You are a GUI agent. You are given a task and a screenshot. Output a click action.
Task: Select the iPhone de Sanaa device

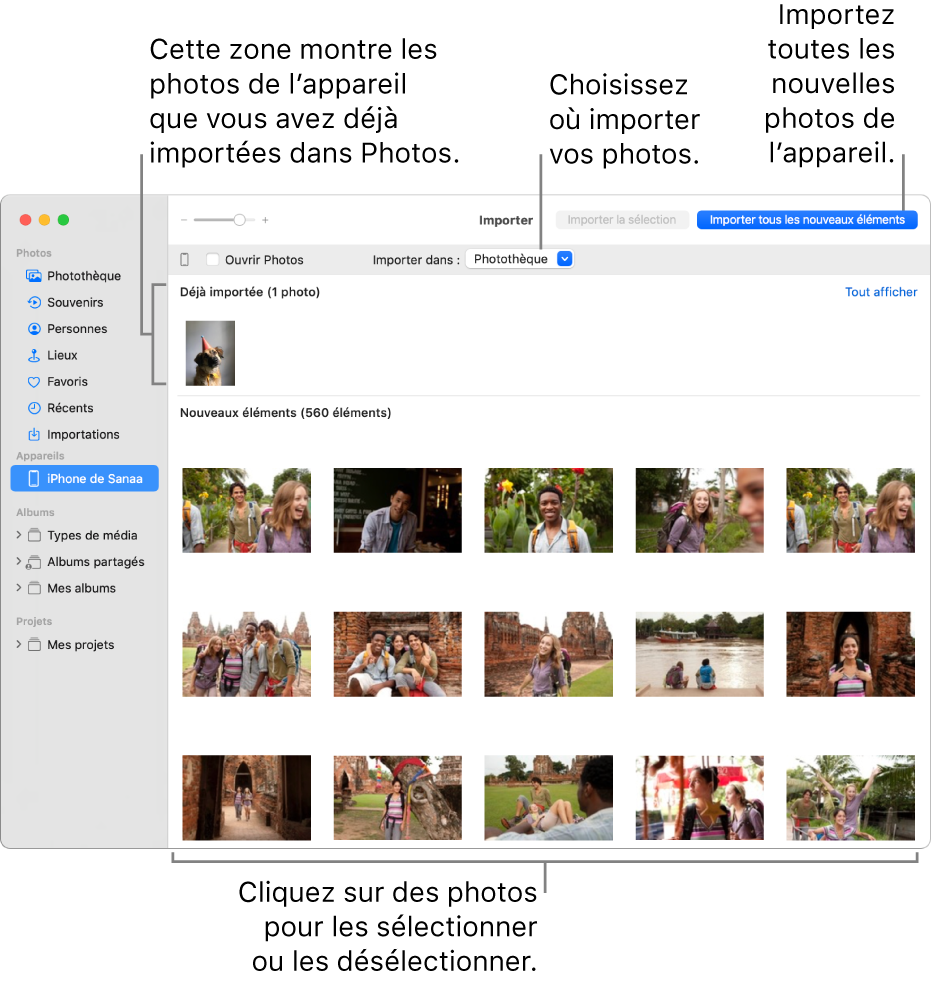(x=84, y=478)
